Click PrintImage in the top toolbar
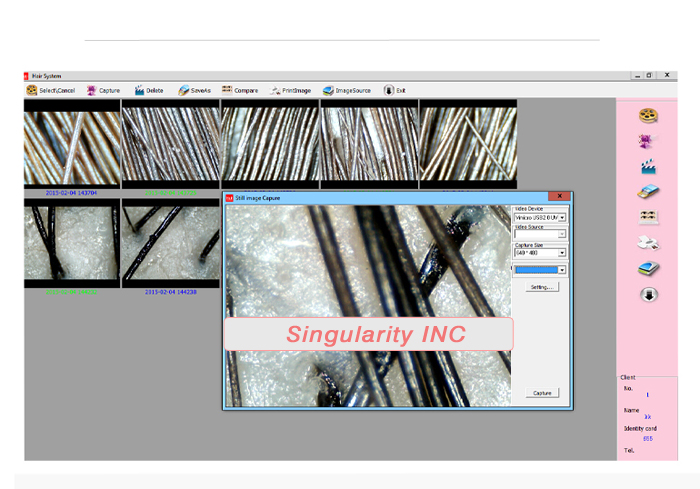This screenshot has width=700, height=489. 290,90
